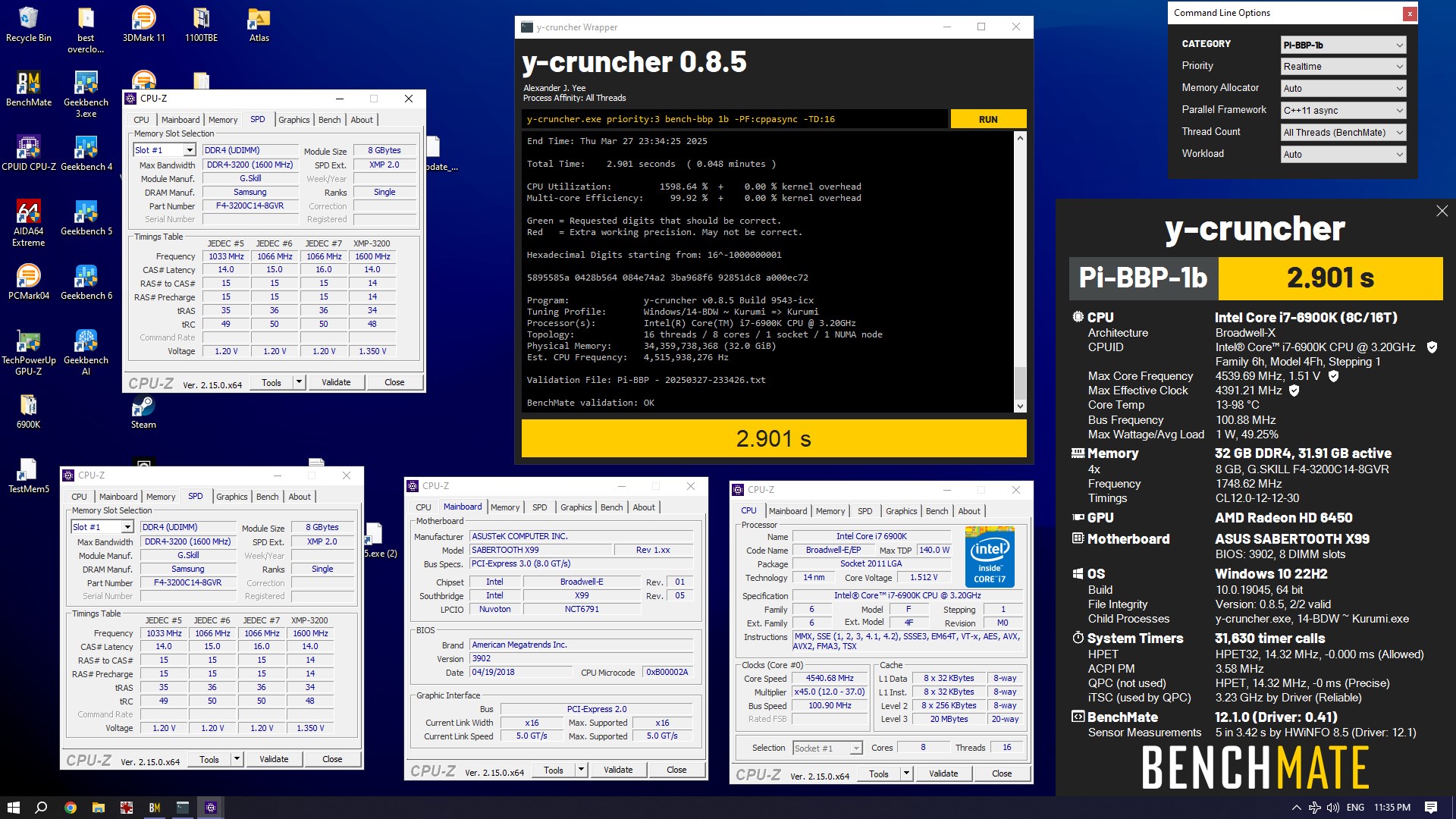The width and height of the screenshot is (1456, 819).
Task: Switch to BenchMate taskbar icon
Action: pos(154,808)
